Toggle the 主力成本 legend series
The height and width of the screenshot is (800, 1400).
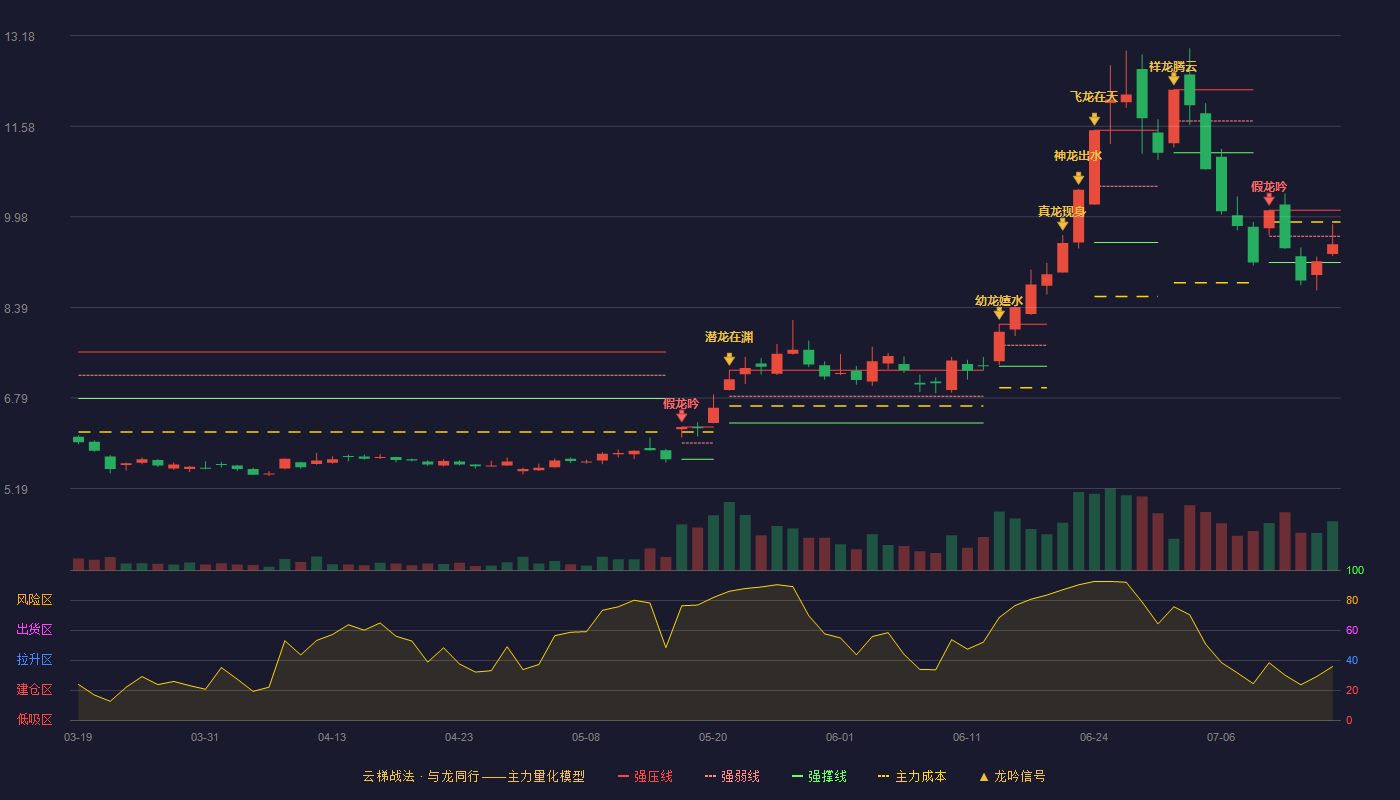911,776
